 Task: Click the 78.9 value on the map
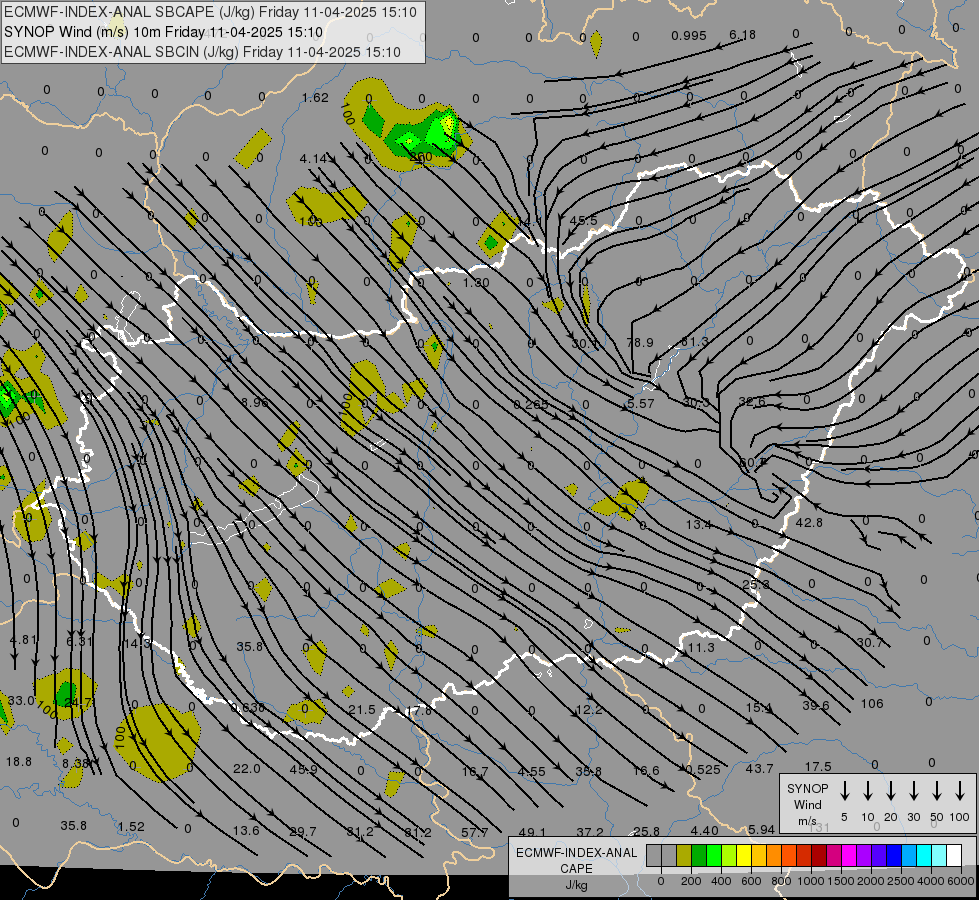click(x=640, y=342)
